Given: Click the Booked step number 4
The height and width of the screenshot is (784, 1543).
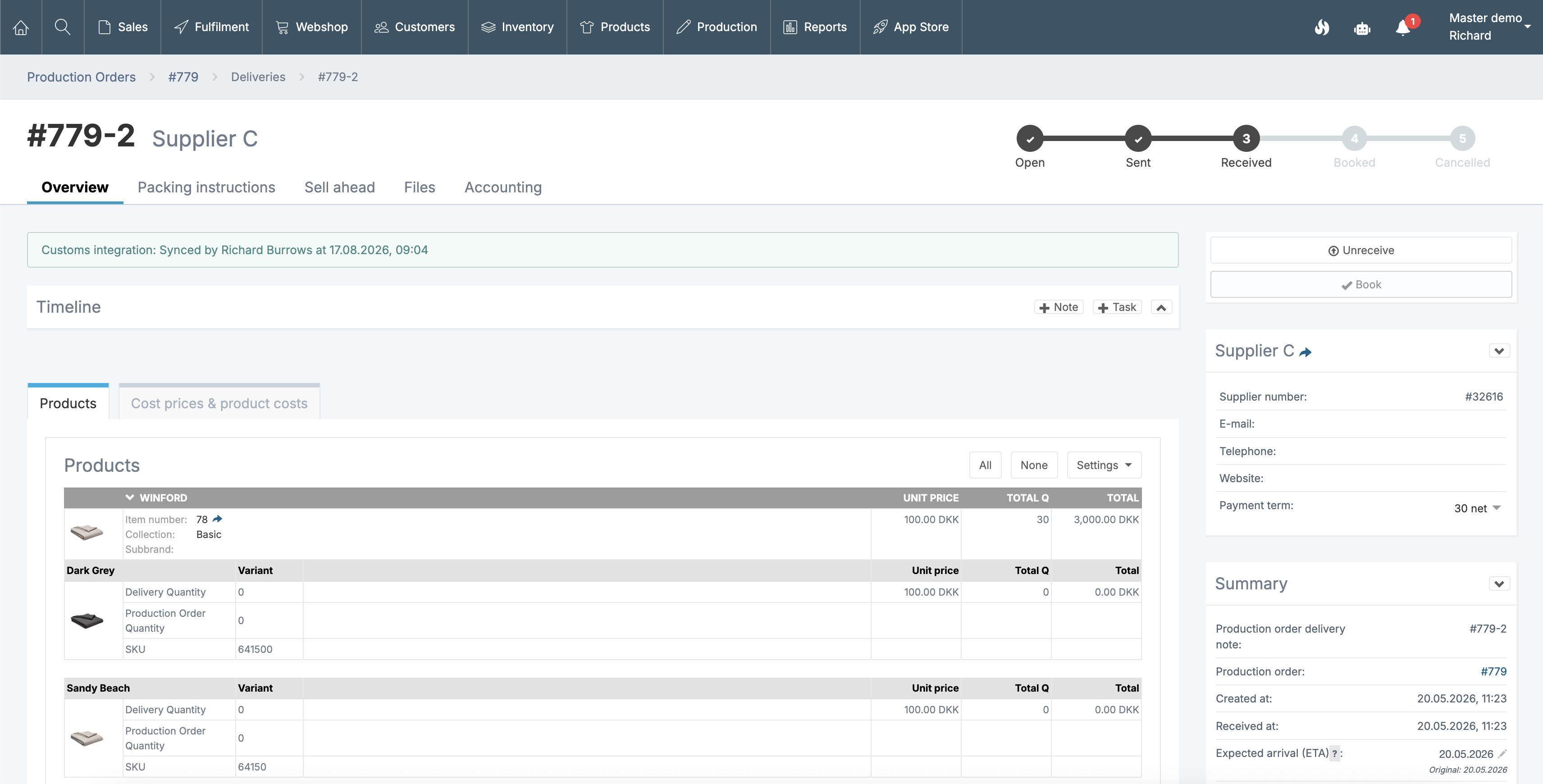Looking at the screenshot, I should 1354,138.
